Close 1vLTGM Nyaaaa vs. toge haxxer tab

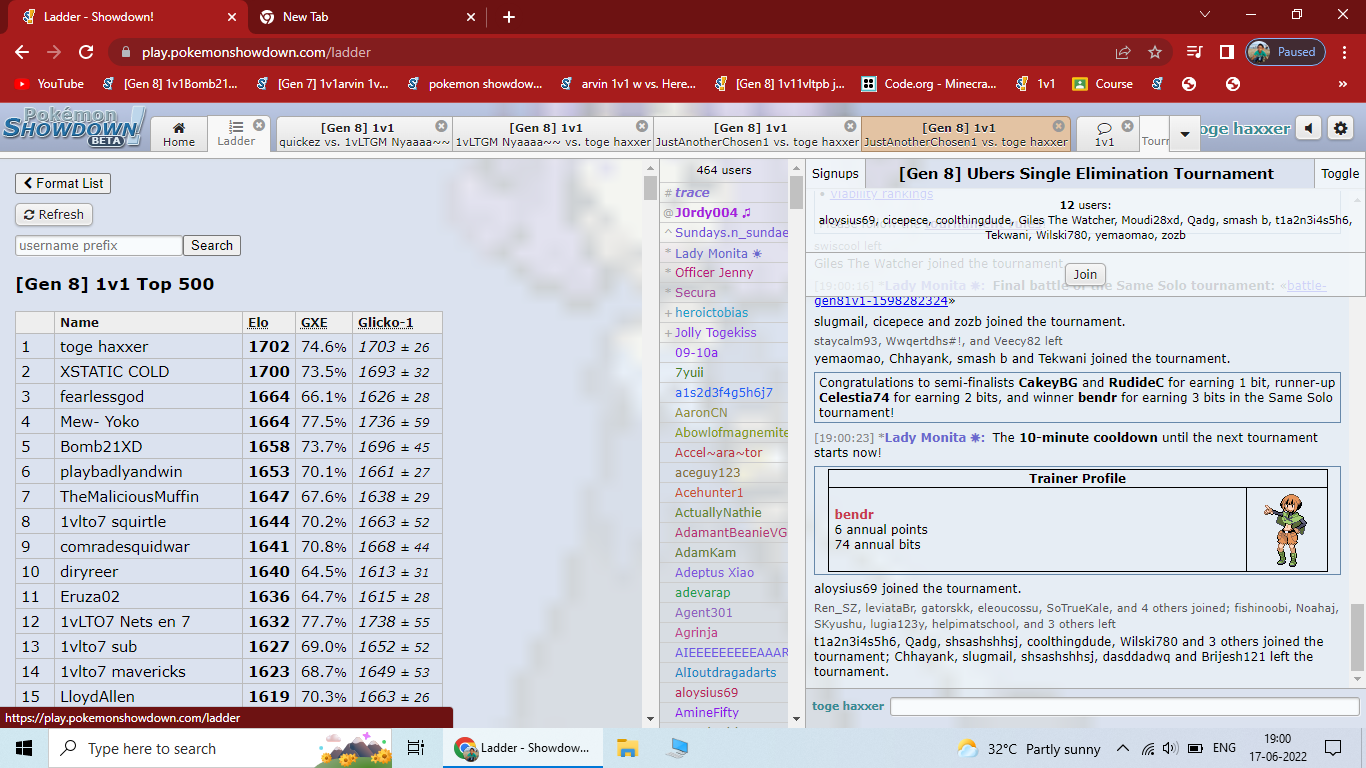(x=640, y=126)
